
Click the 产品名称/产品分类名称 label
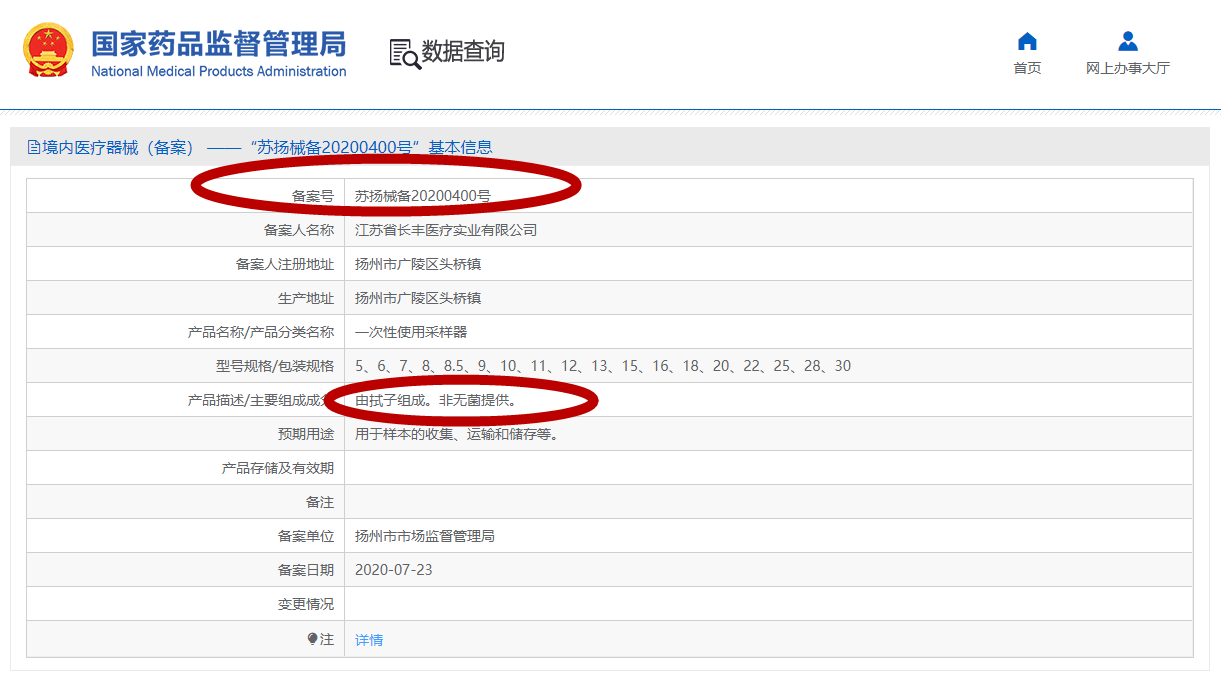261,332
